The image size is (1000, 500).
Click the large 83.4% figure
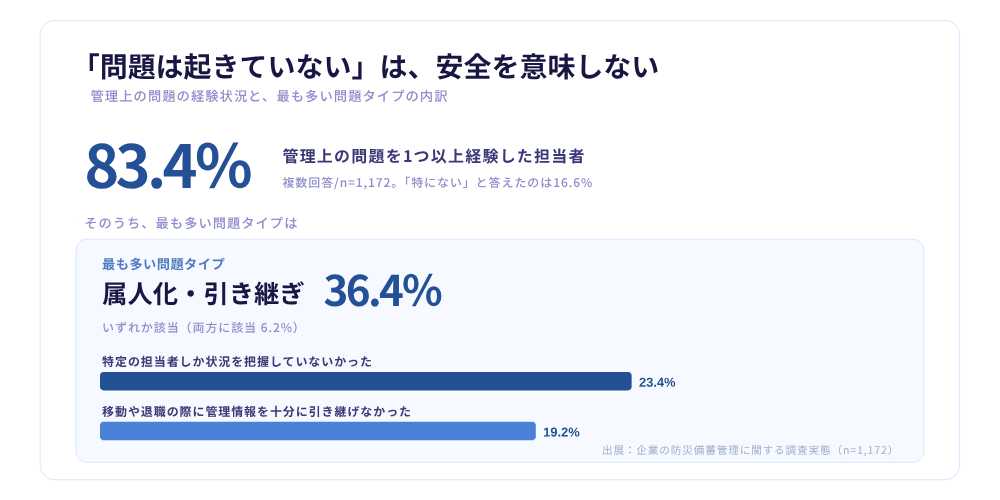click(168, 166)
